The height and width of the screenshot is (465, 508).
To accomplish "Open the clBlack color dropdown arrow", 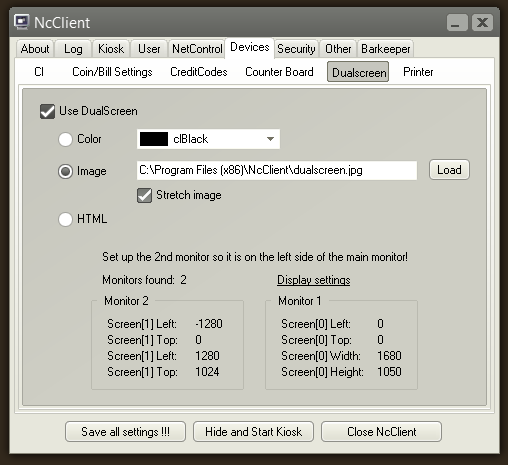I will pyautogui.click(x=270, y=139).
